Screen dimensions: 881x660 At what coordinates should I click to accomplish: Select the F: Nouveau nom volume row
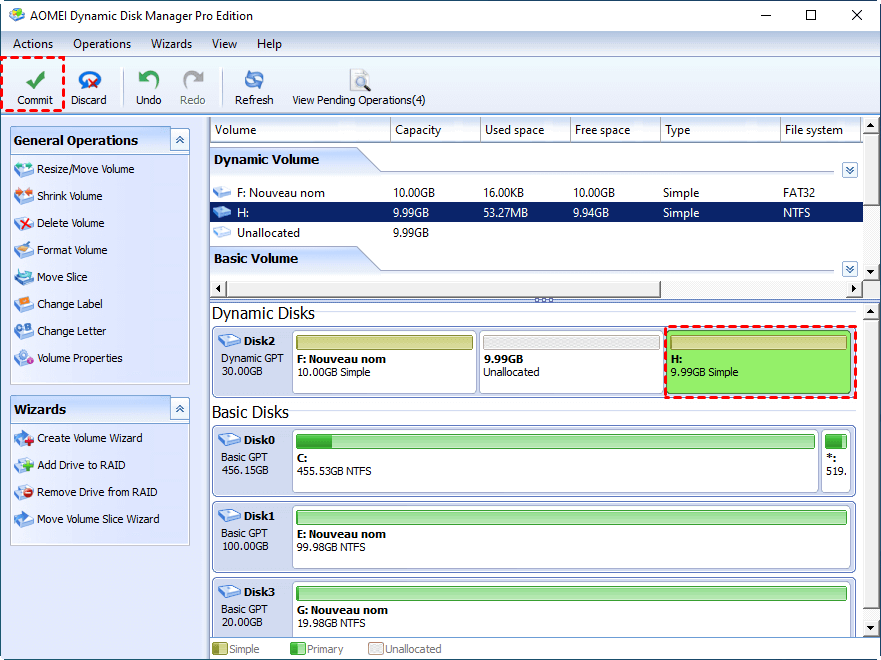(280, 193)
